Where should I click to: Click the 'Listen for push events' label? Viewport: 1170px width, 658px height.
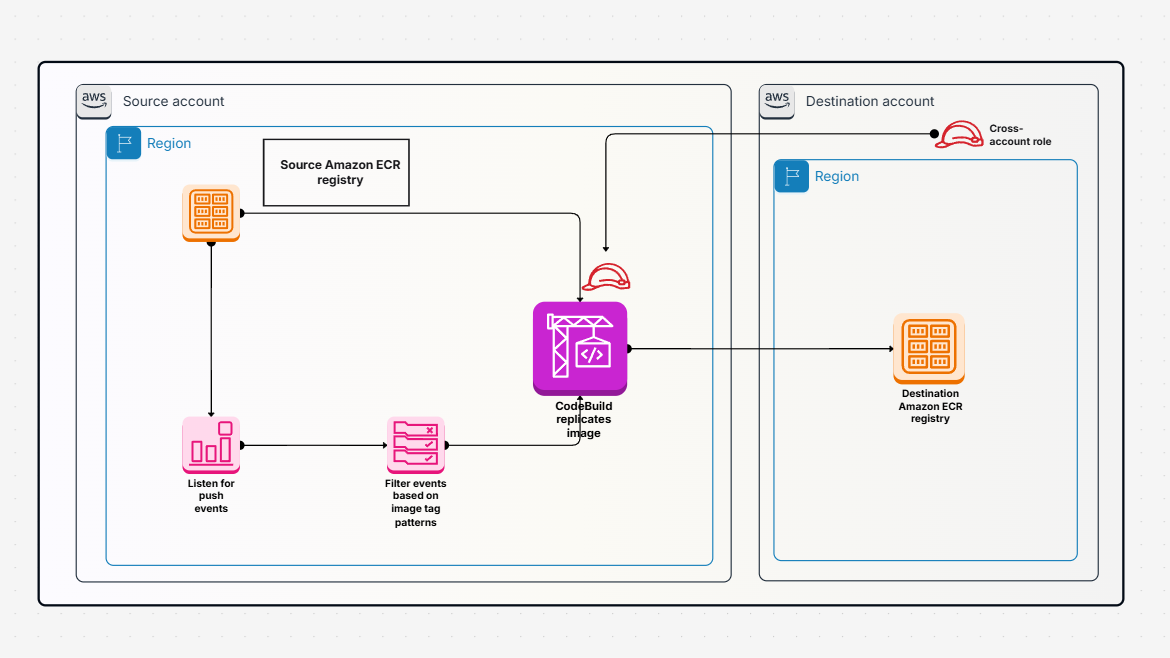pos(211,496)
